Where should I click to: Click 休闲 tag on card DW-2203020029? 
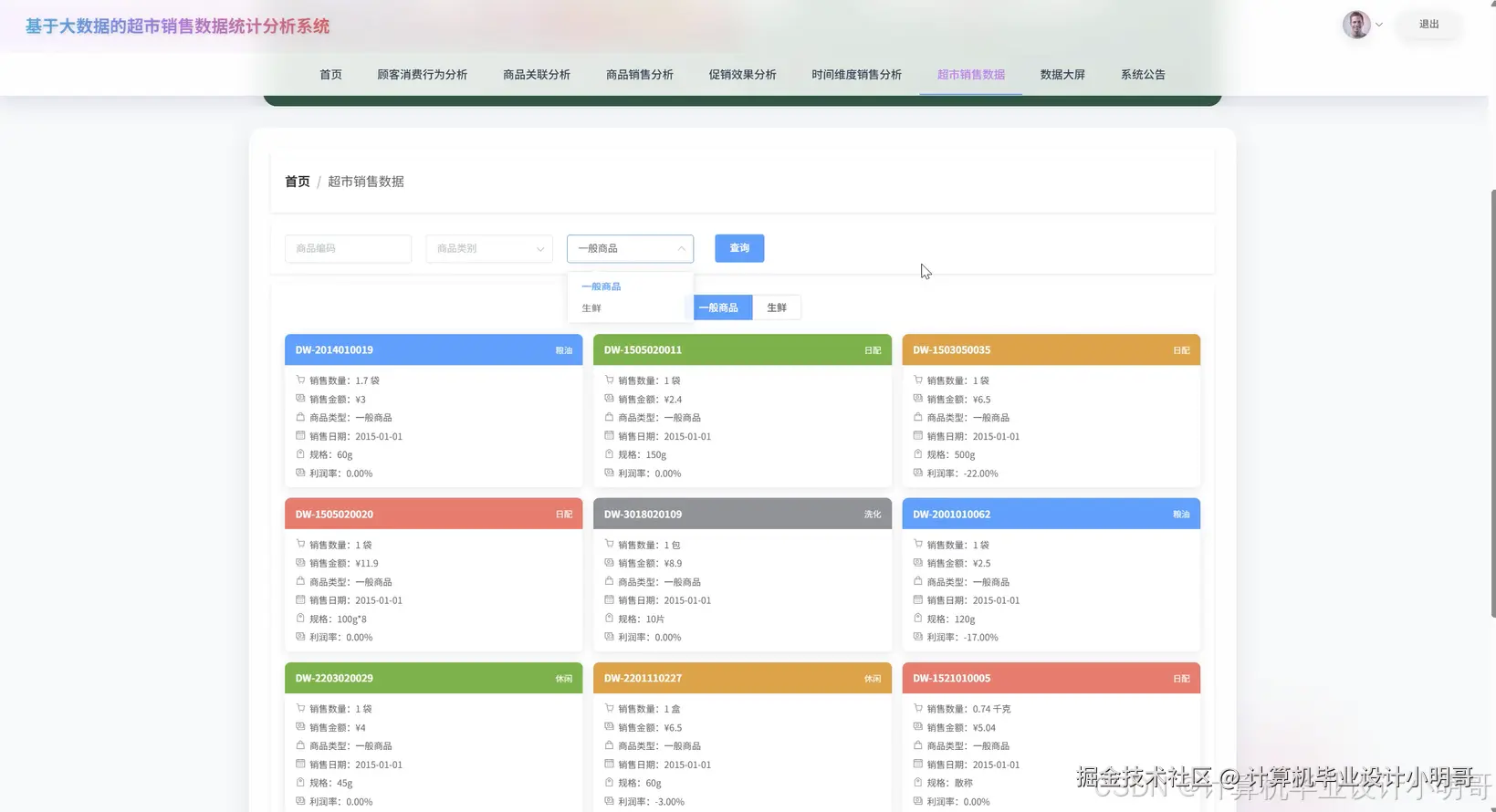click(564, 679)
